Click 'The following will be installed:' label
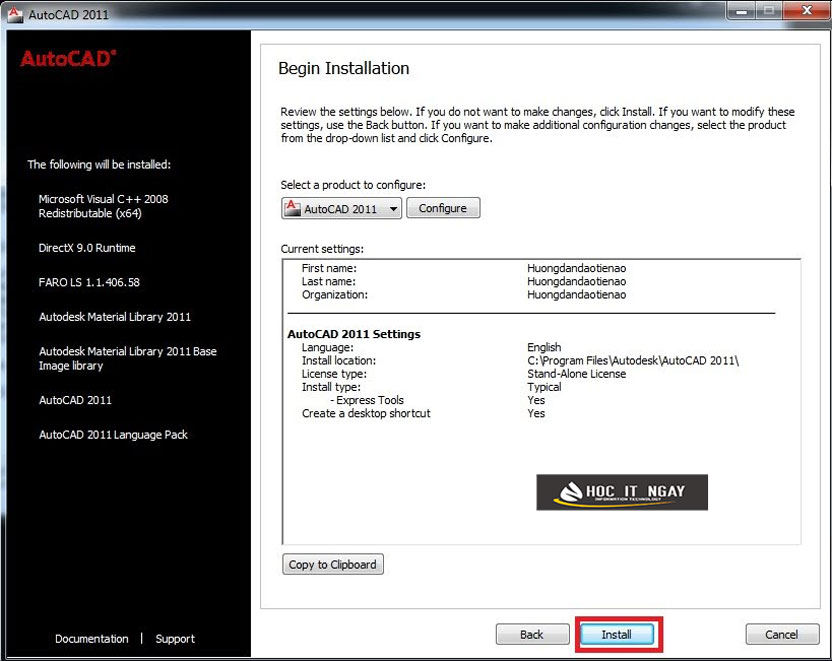 (99, 164)
